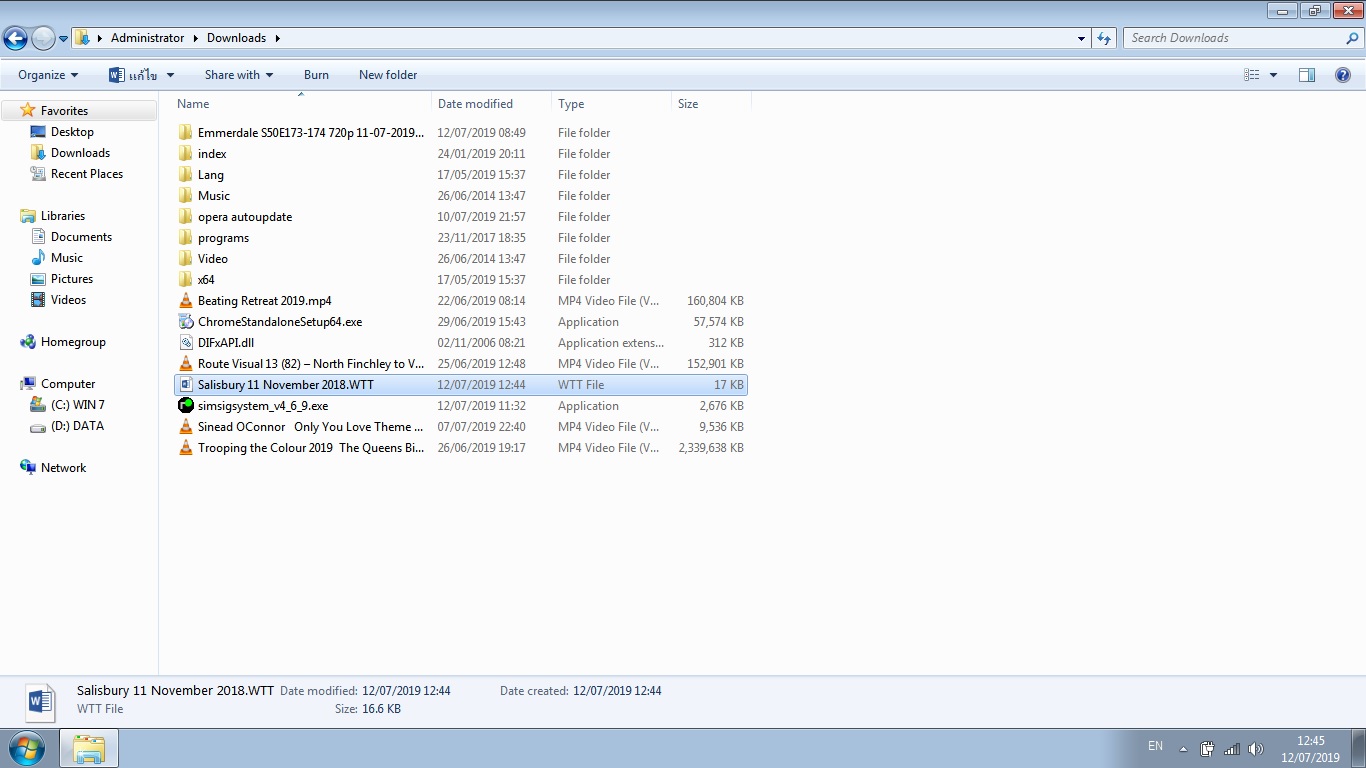Select the opera autoupdate folder icon
This screenshot has height=768, width=1366.
click(186, 217)
